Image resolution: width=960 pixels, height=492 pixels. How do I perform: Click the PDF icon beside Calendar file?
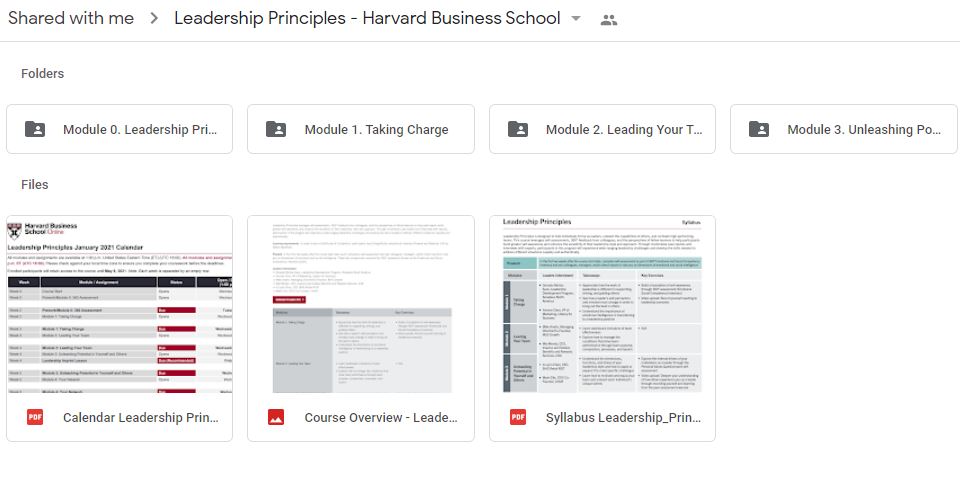pyautogui.click(x=35, y=417)
